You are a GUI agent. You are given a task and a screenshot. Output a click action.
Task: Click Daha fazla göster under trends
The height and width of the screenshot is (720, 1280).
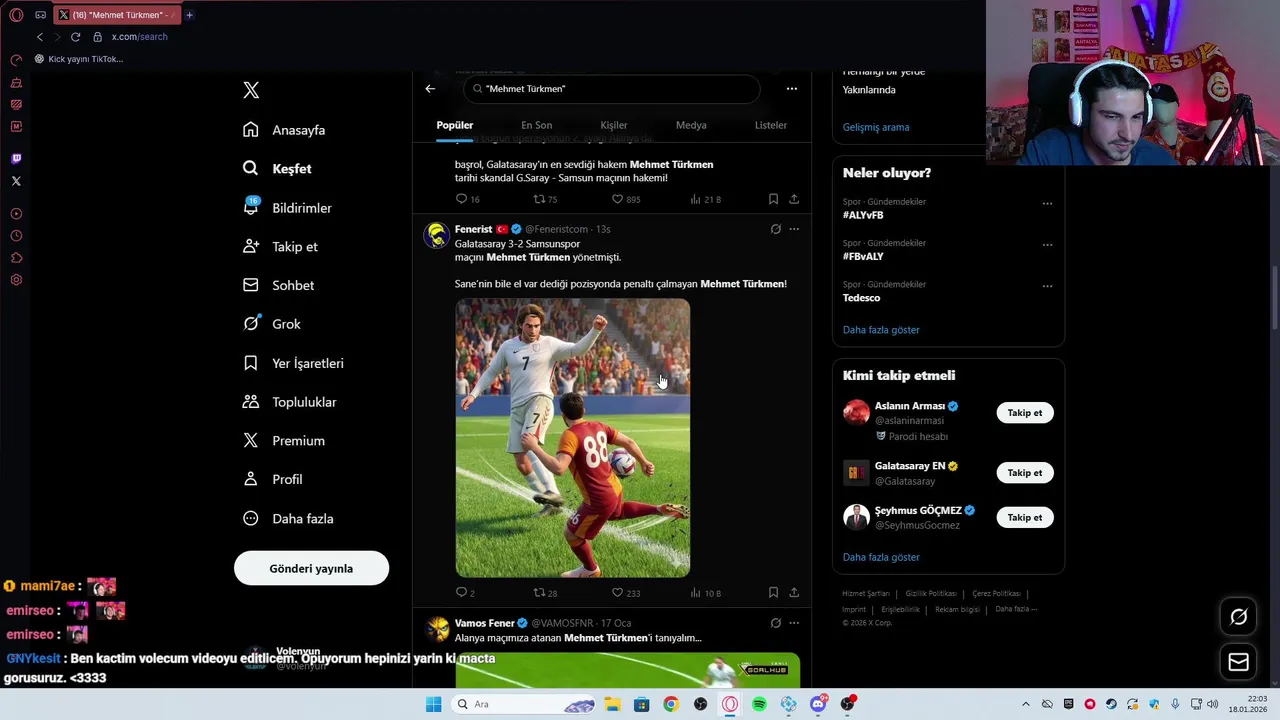click(x=881, y=330)
